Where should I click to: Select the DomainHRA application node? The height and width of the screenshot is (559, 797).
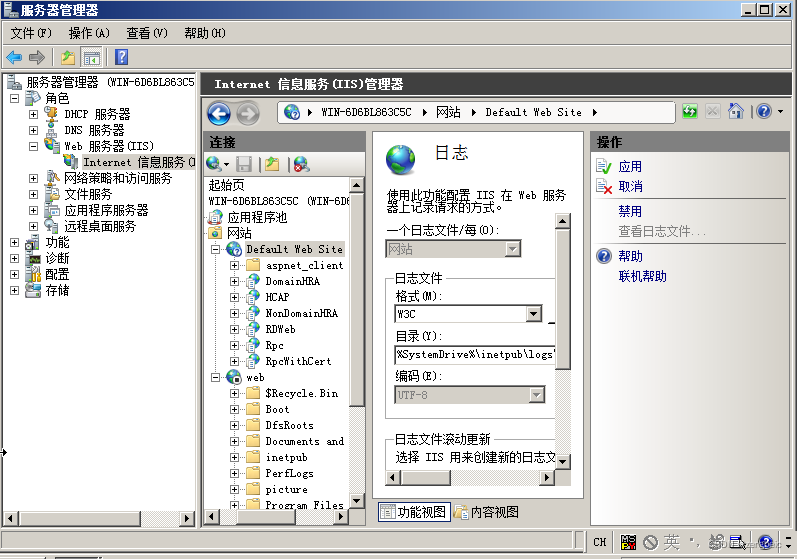[292, 281]
